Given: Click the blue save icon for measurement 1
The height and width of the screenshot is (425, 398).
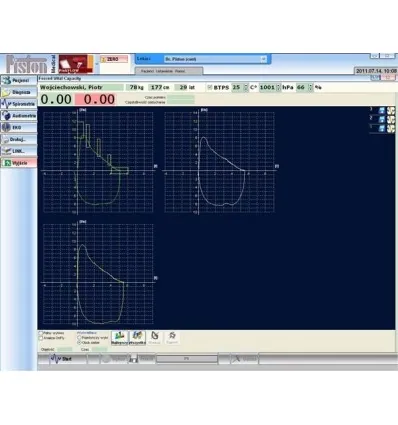Looking at the screenshot, I should click(x=382, y=128).
